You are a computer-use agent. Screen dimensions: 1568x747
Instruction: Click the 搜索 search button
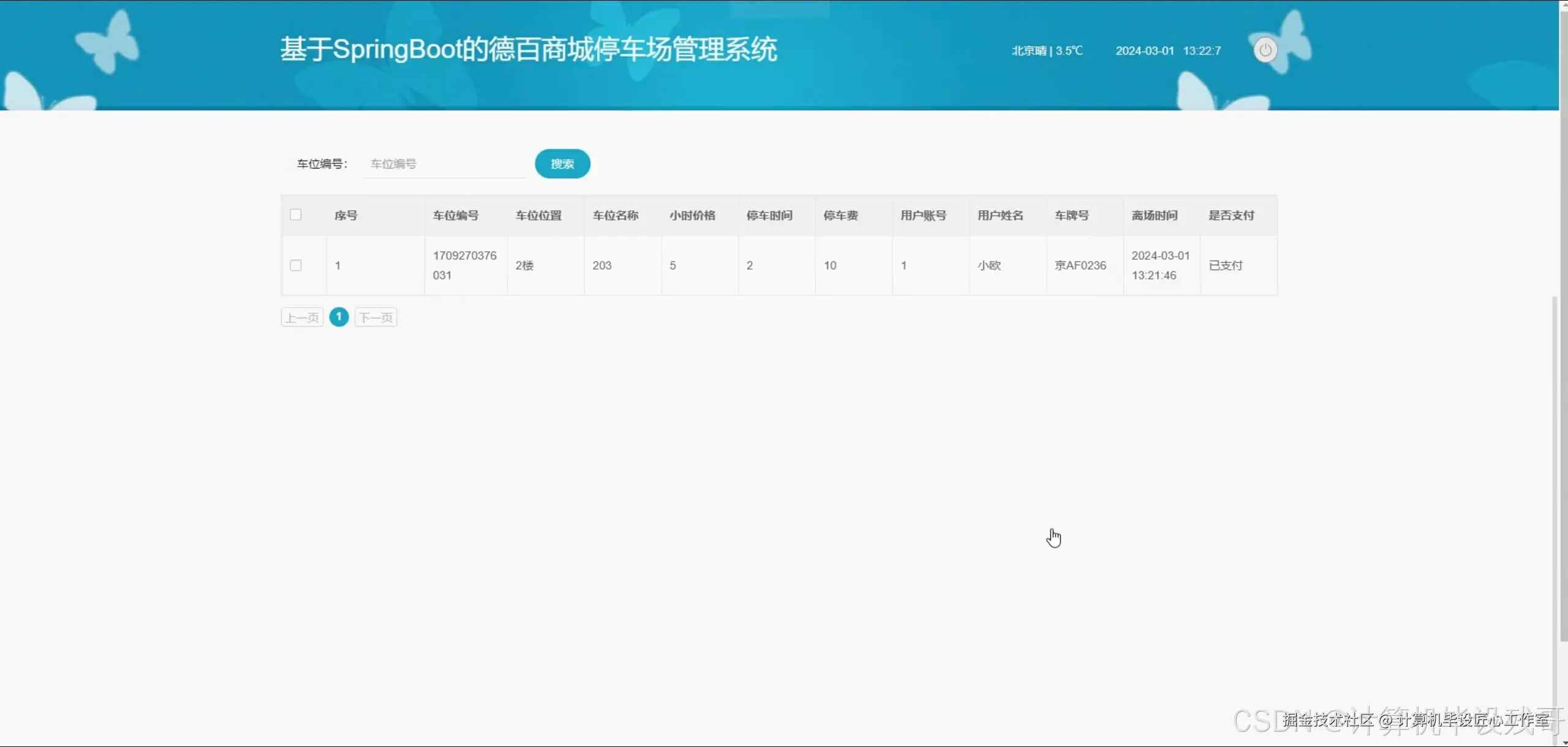[x=562, y=163]
